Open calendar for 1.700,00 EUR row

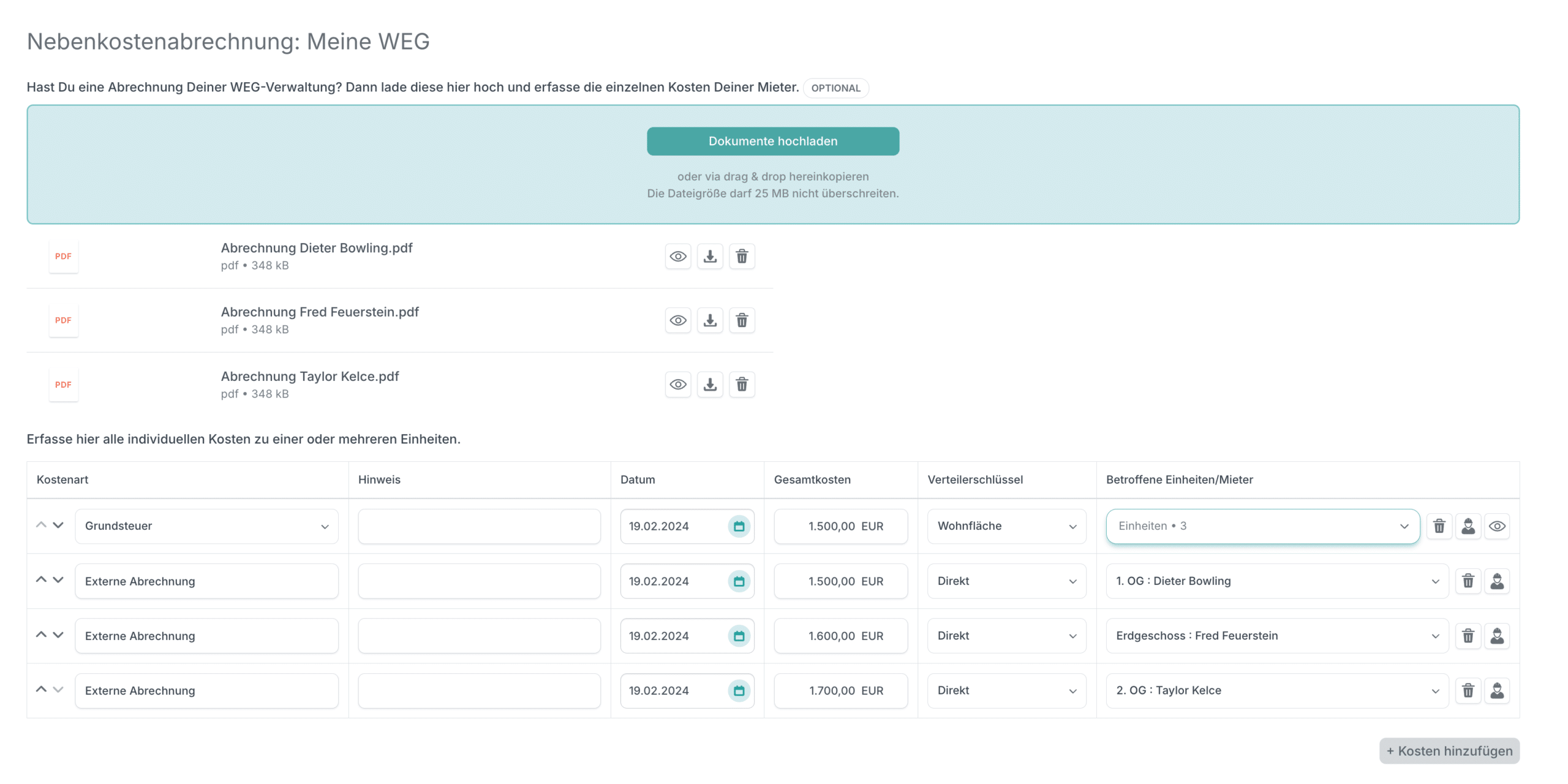point(739,690)
